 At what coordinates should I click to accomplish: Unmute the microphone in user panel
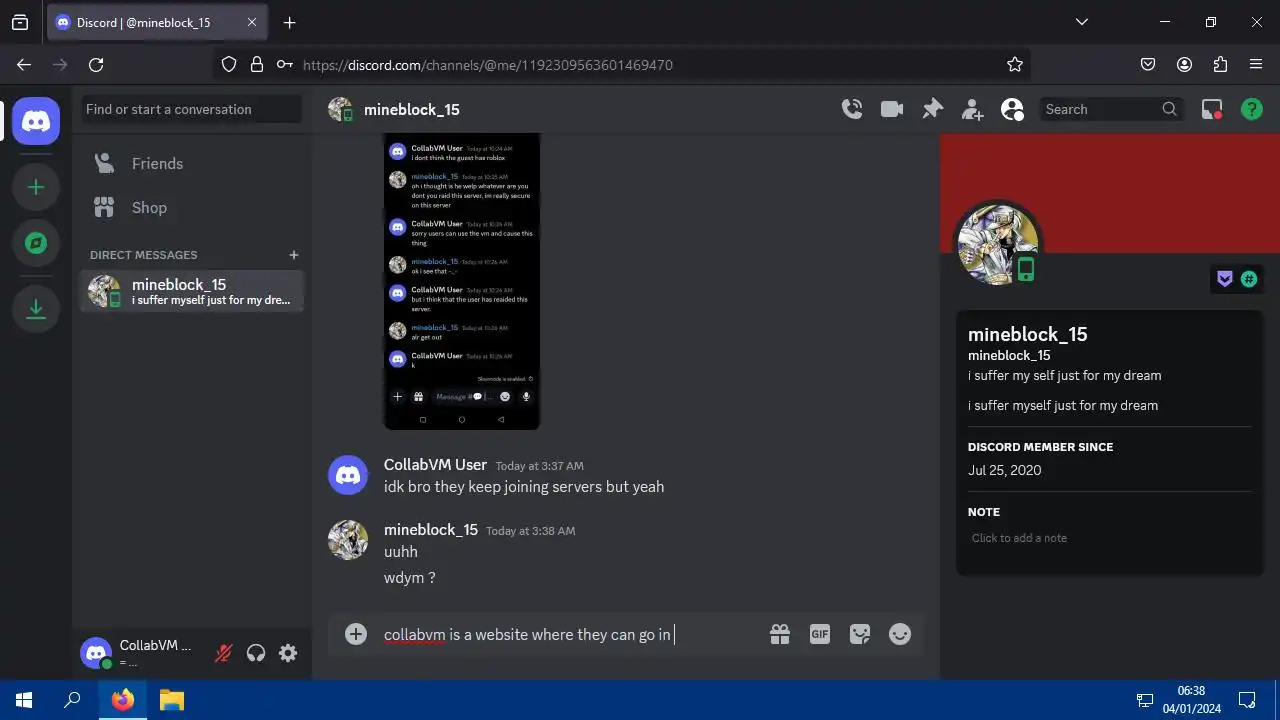coord(224,653)
